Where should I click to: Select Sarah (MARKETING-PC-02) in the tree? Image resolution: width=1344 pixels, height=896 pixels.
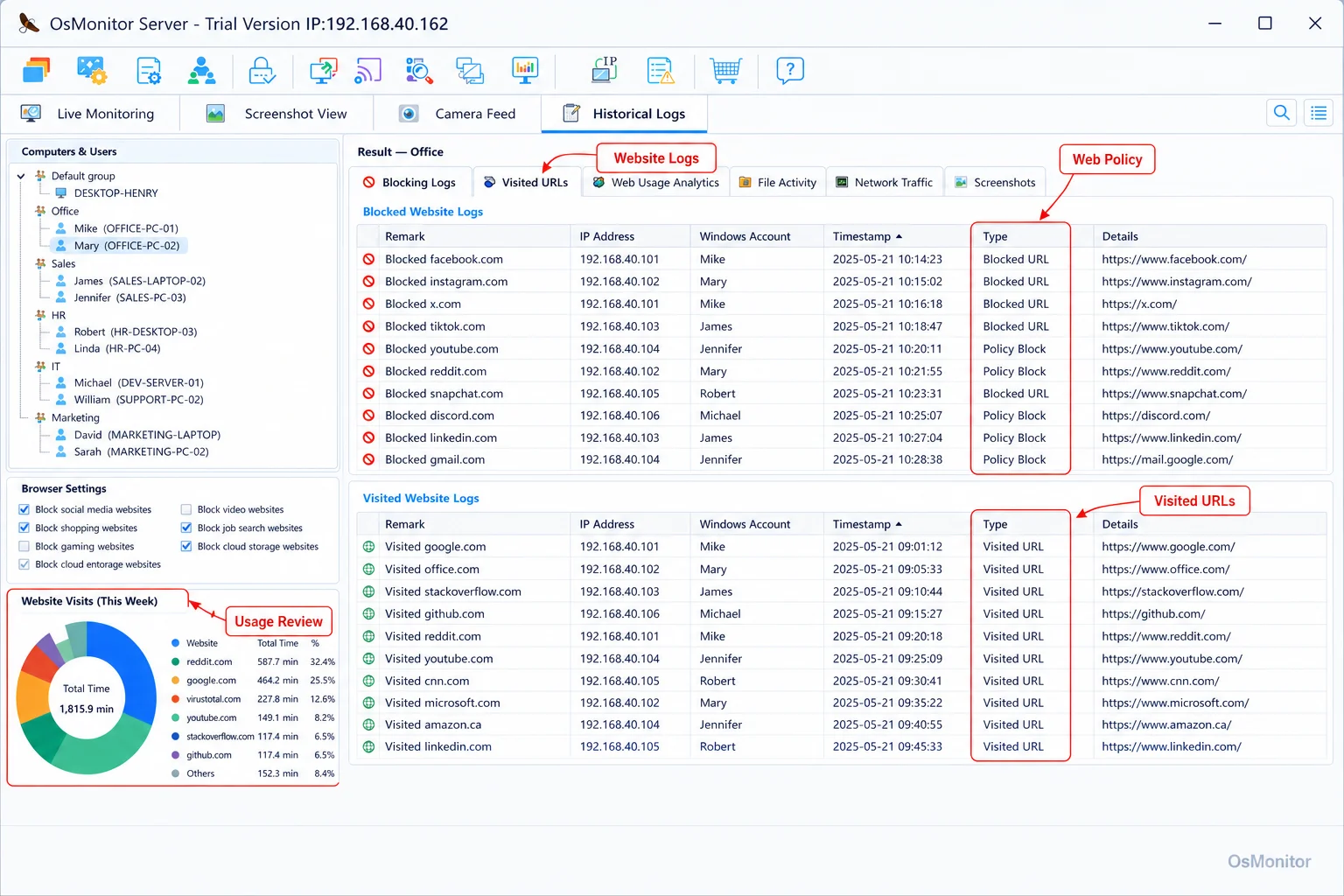(x=132, y=451)
